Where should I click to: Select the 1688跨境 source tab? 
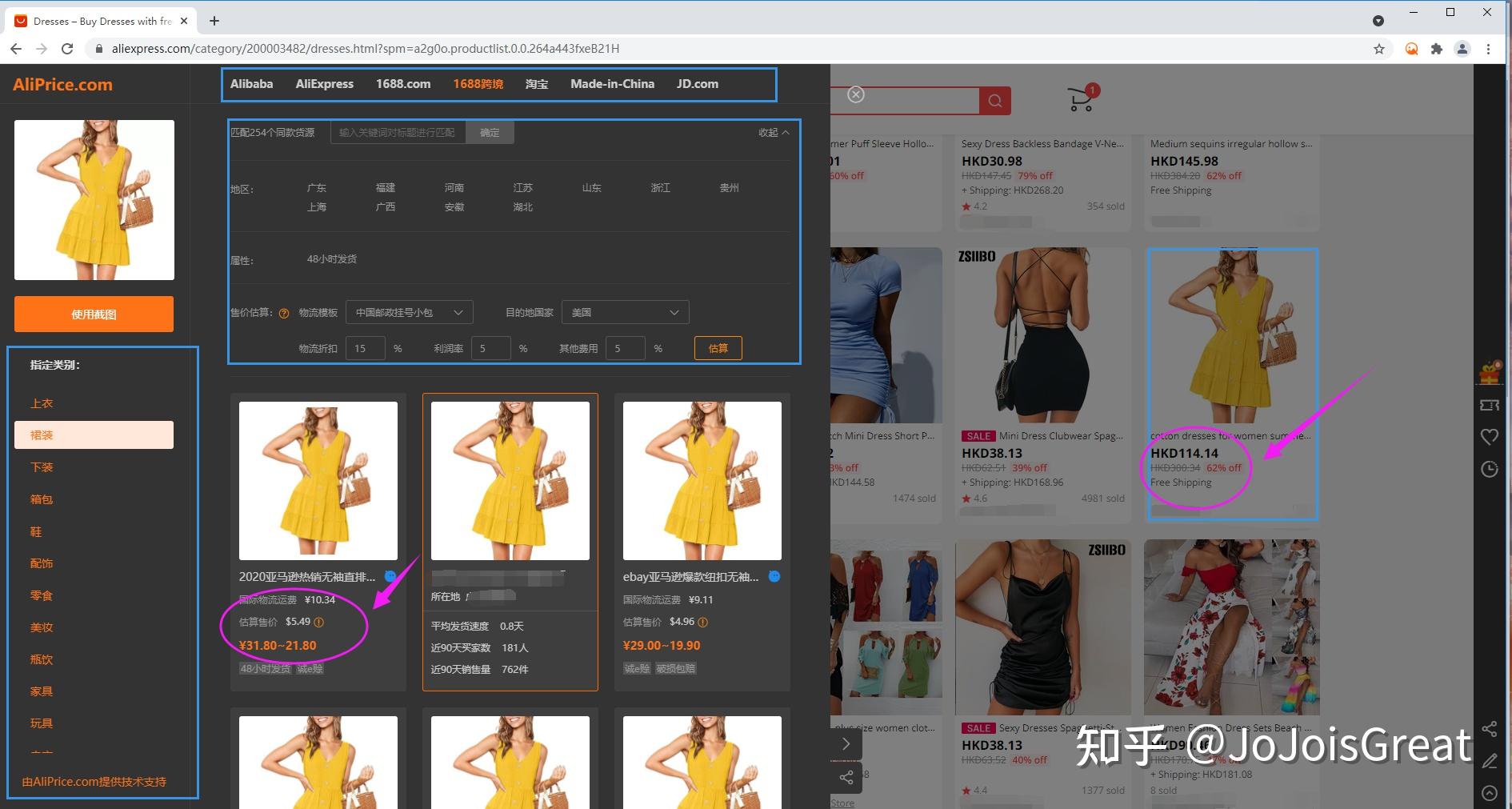(478, 84)
